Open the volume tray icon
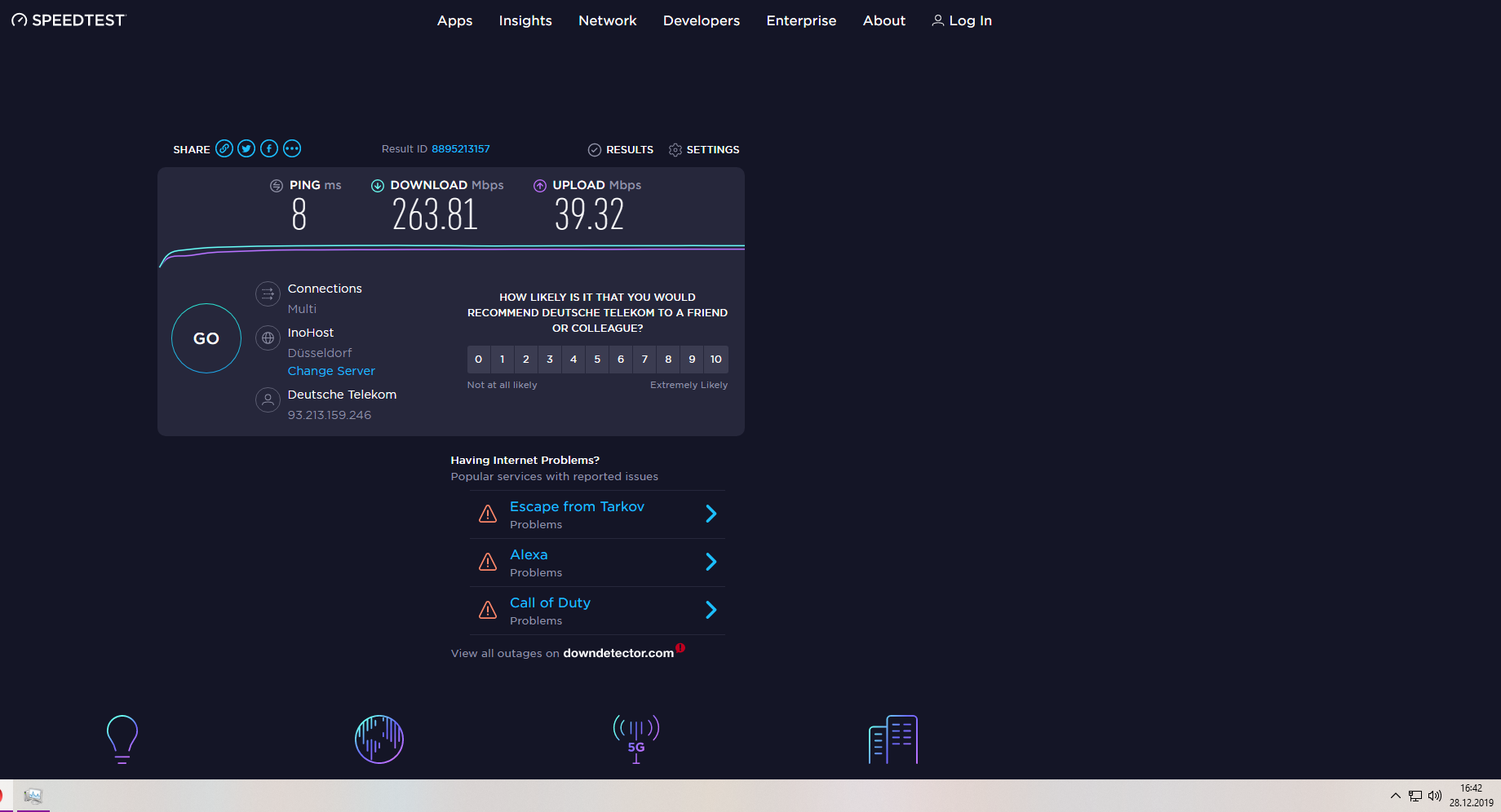The image size is (1501, 812). pyautogui.click(x=1435, y=796)
